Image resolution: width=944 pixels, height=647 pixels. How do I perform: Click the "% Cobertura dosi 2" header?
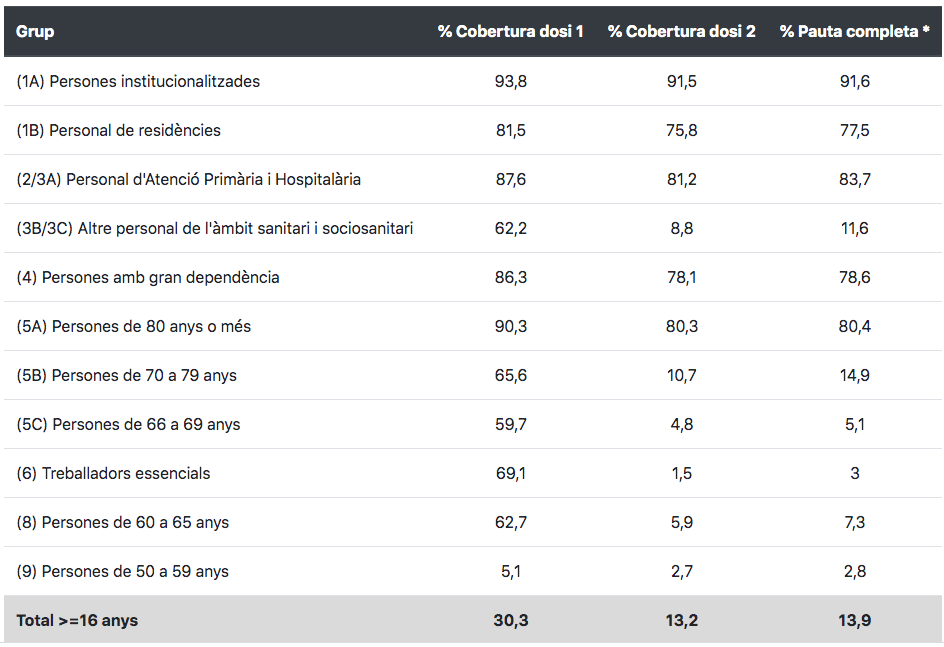681,32
